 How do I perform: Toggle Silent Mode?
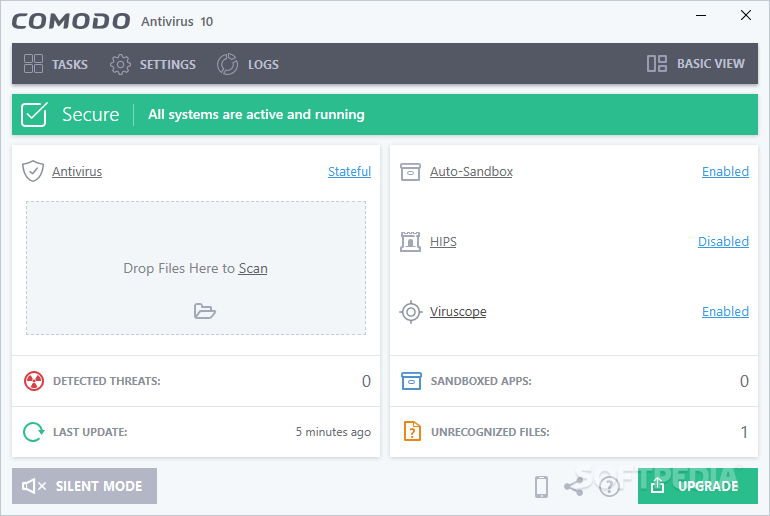[84, 486]
